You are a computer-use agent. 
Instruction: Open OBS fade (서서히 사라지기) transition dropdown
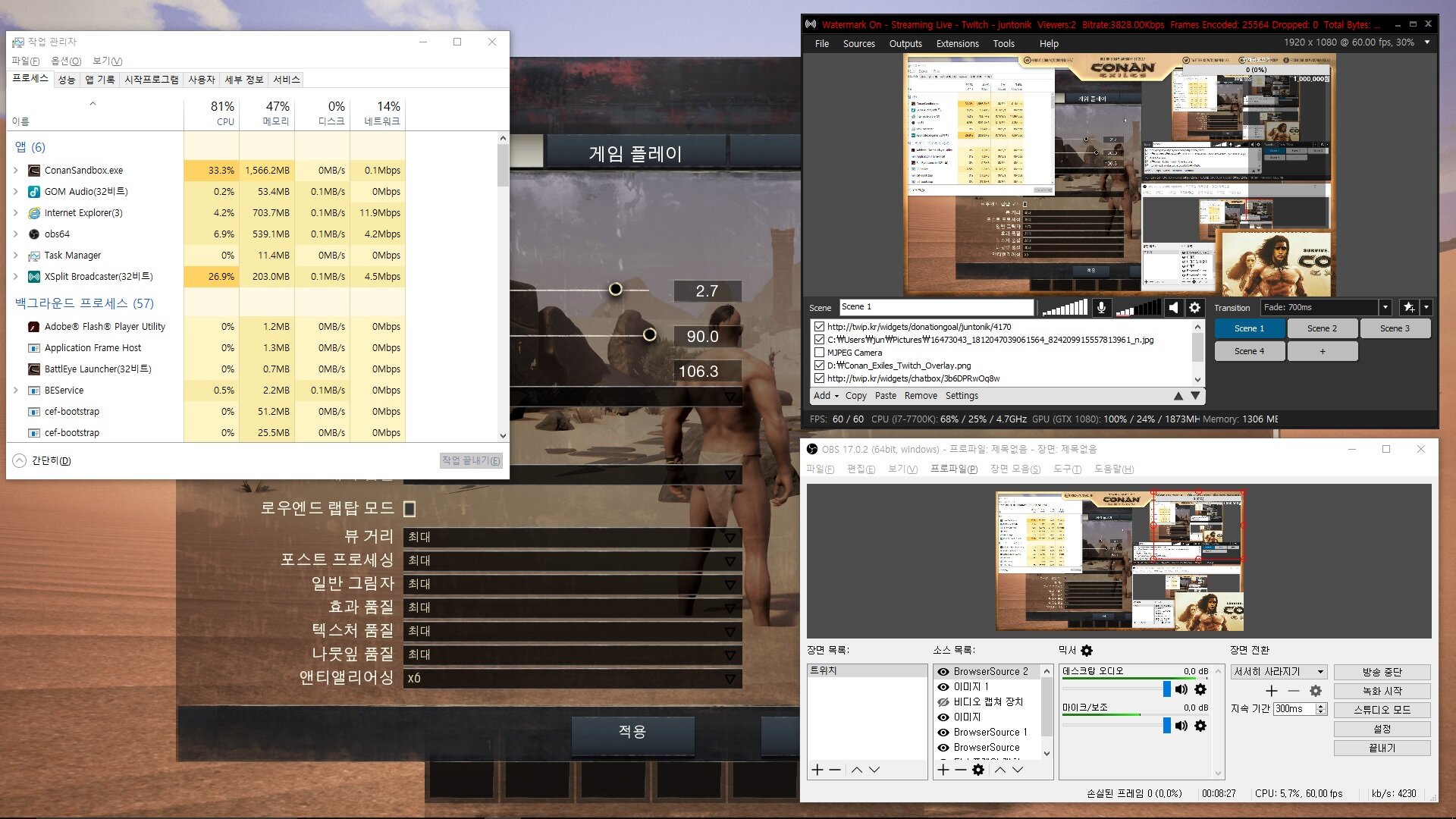[1279, 672]
